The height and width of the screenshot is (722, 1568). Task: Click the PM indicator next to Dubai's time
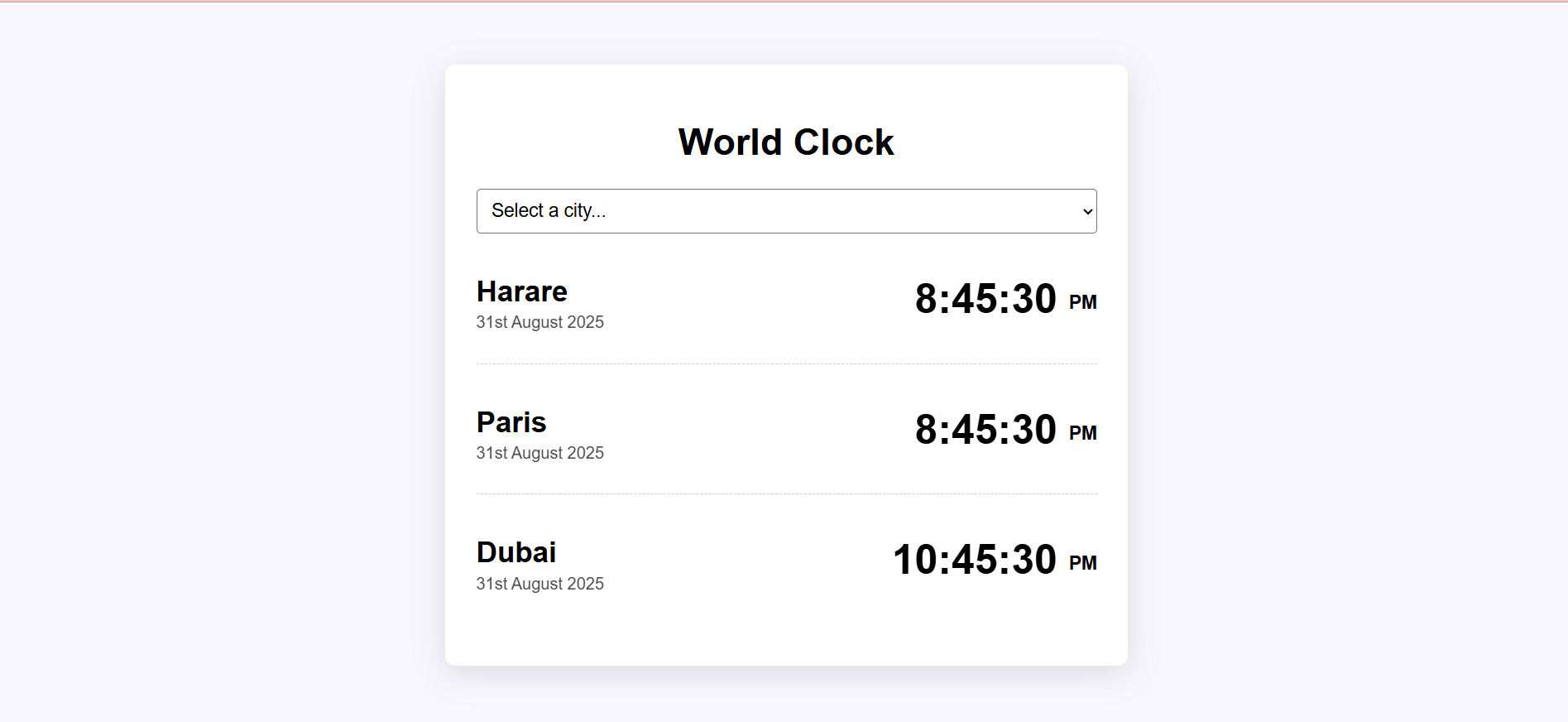coord(1082,563)
